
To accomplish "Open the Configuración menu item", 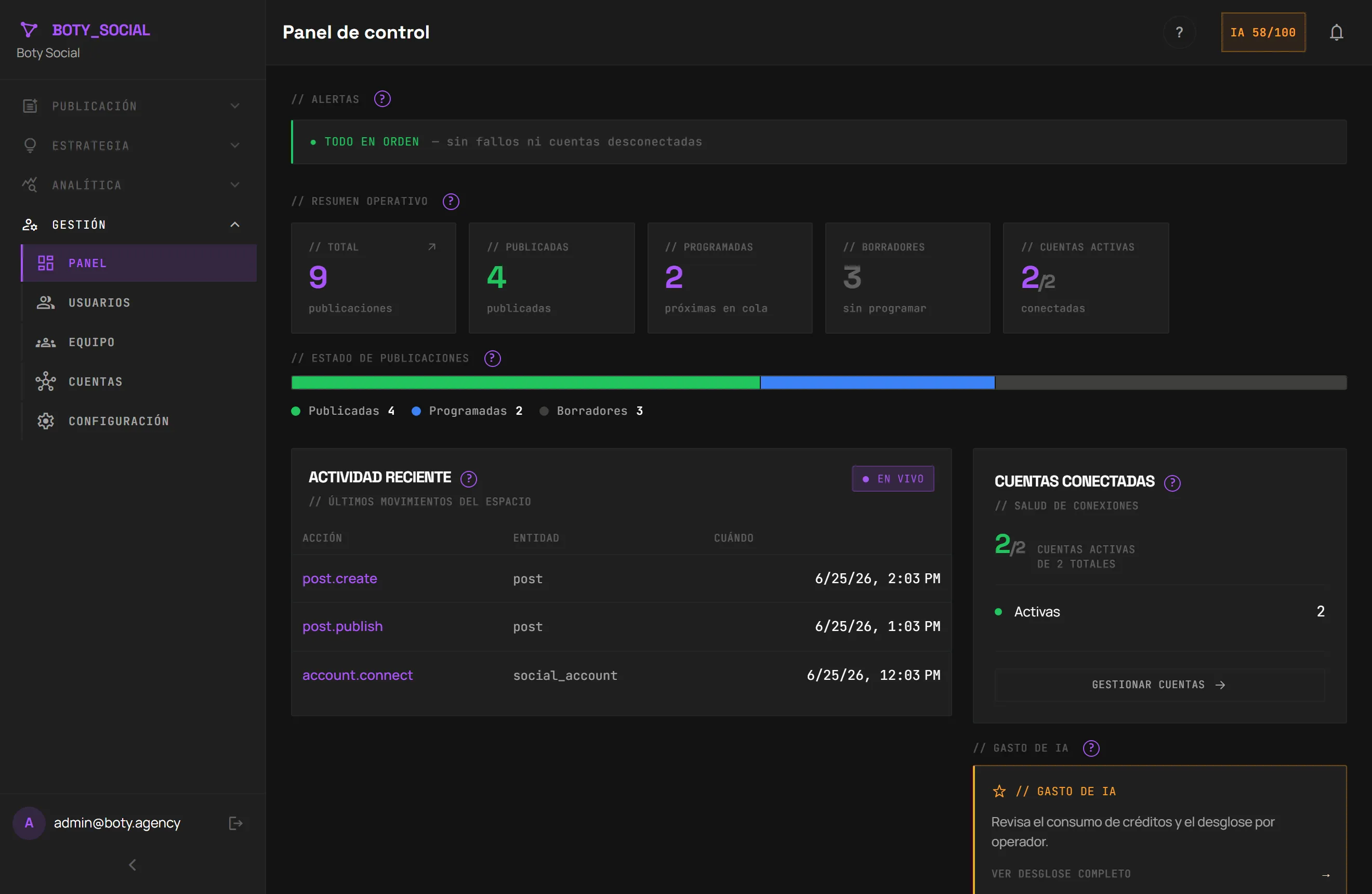I will (x=139, y=422).
